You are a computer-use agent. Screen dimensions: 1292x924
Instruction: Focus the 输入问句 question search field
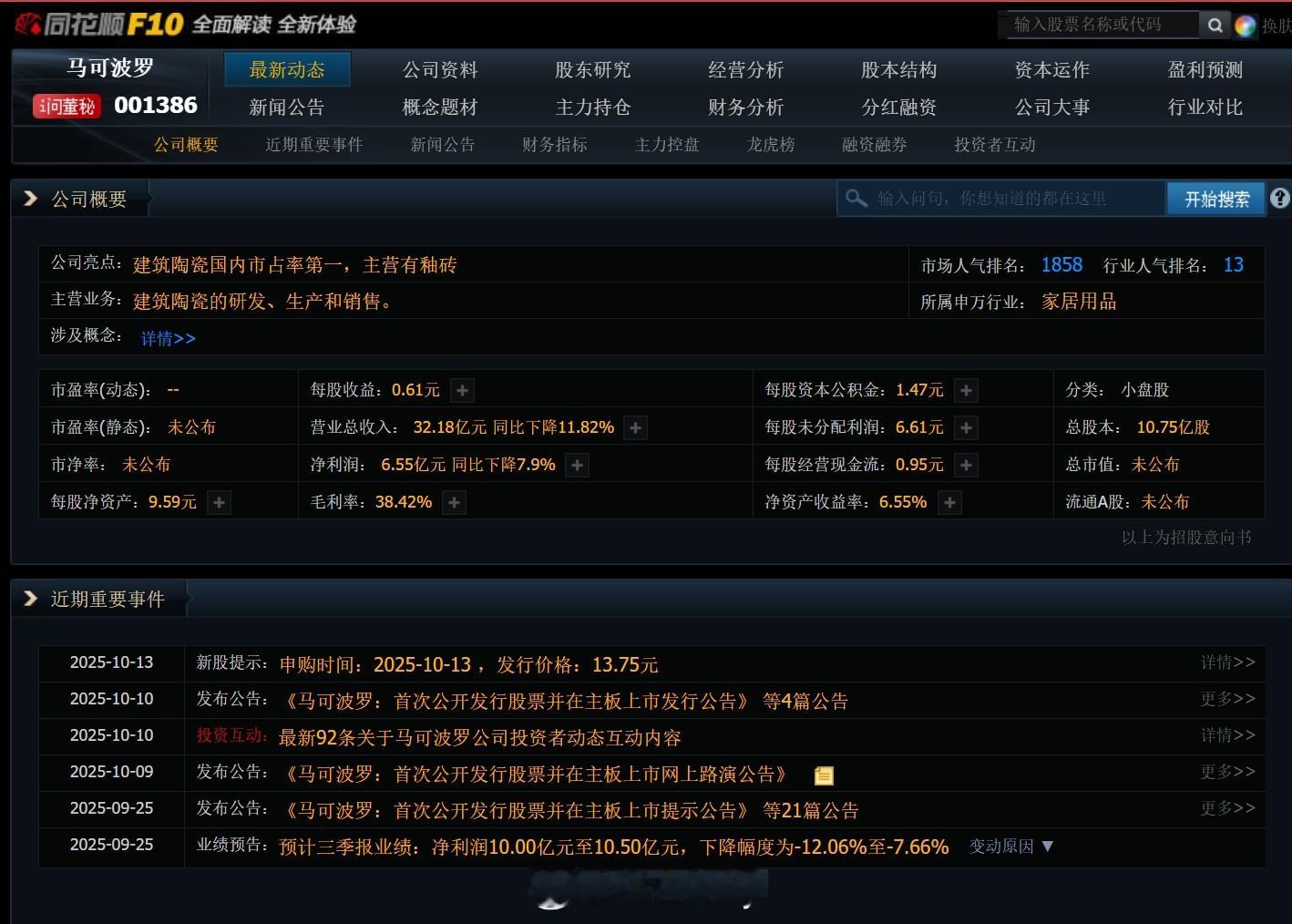tap(1001, 199)
